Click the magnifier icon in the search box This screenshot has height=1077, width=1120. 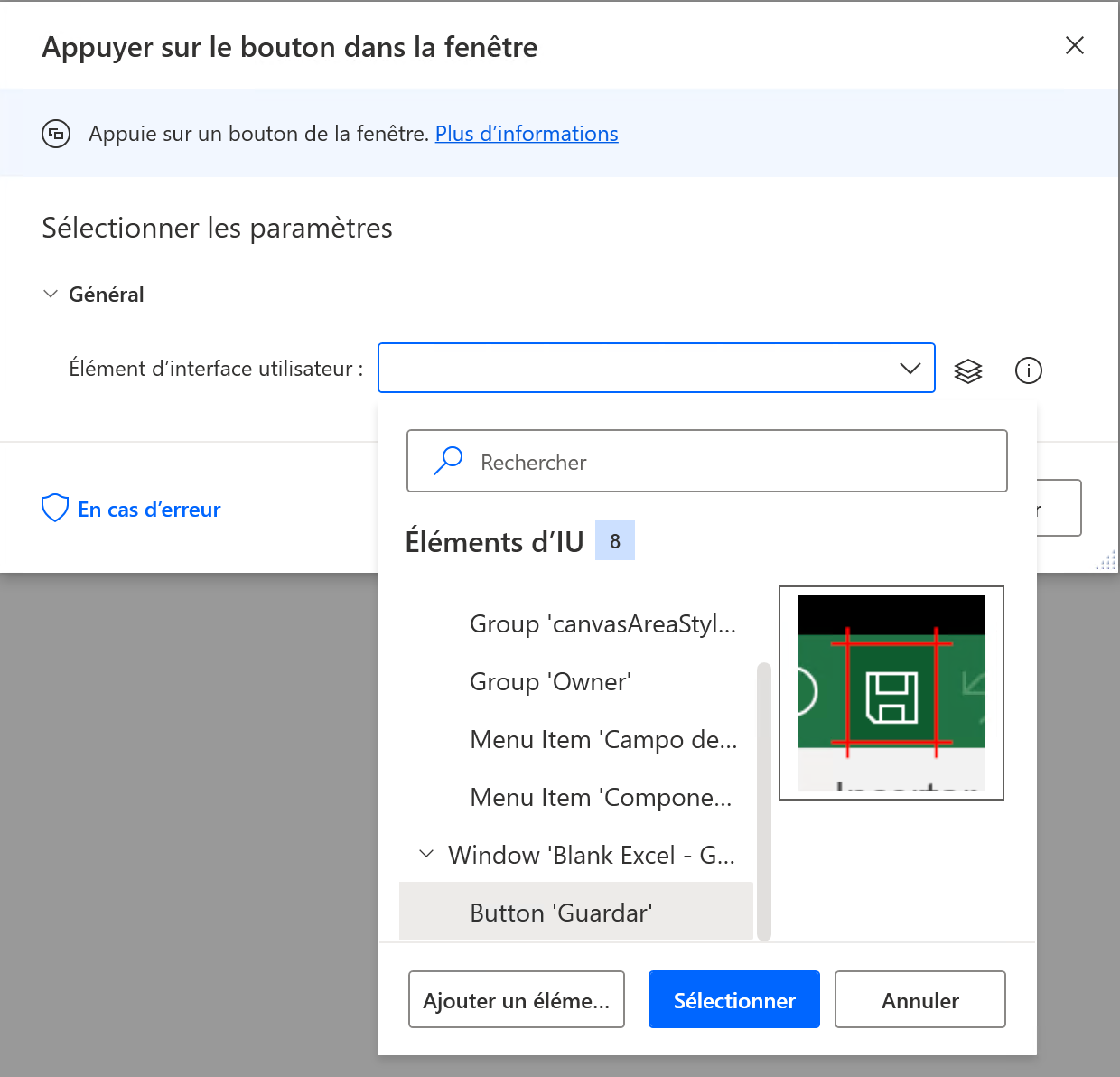click(x=447, y=460)
